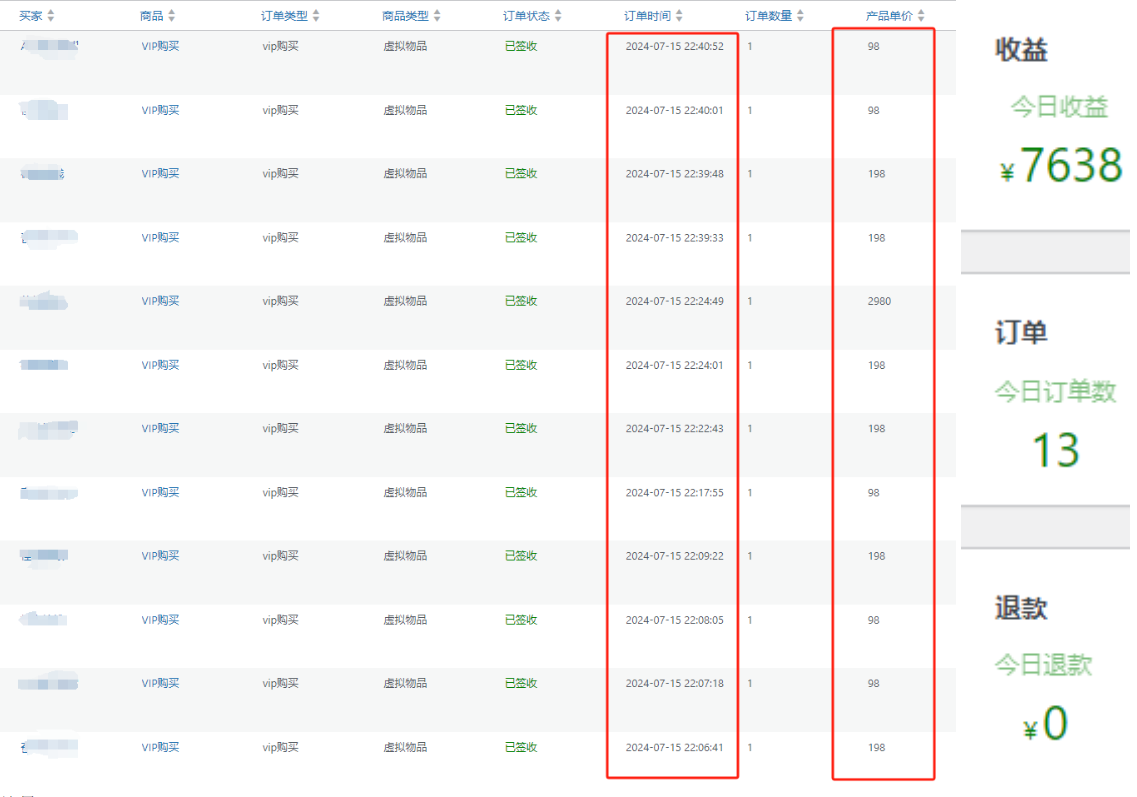Click VIP购买 link in the 22:06:41 order row
Viewport: 1137px width, 797px height.
click(x=160, y=747)
